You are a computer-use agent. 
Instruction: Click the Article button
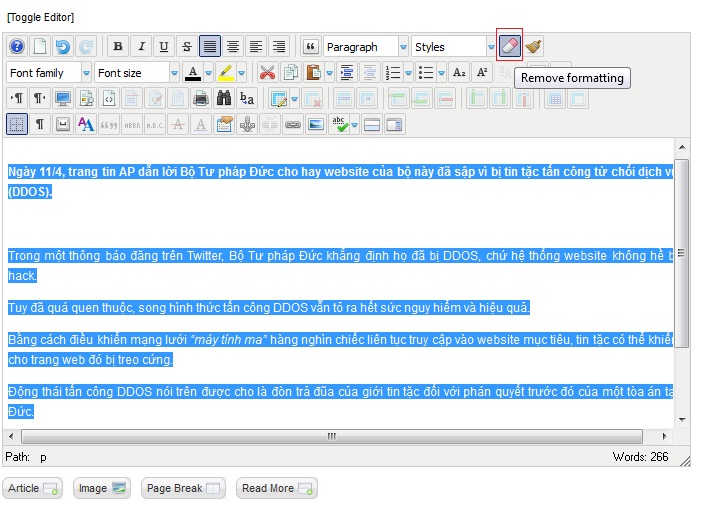click(x=33, y=488)
